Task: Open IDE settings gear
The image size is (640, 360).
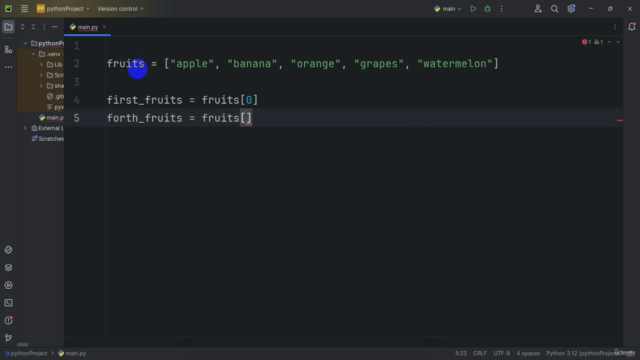Action: (571, 9)
